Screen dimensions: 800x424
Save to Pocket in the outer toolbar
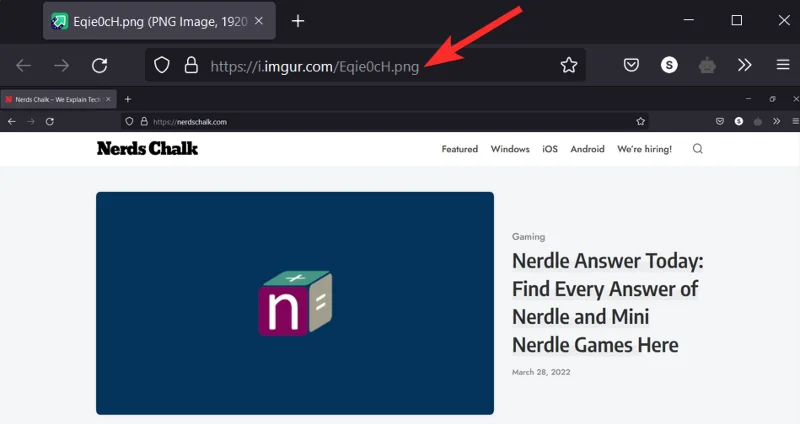click(x=631, y=65)
